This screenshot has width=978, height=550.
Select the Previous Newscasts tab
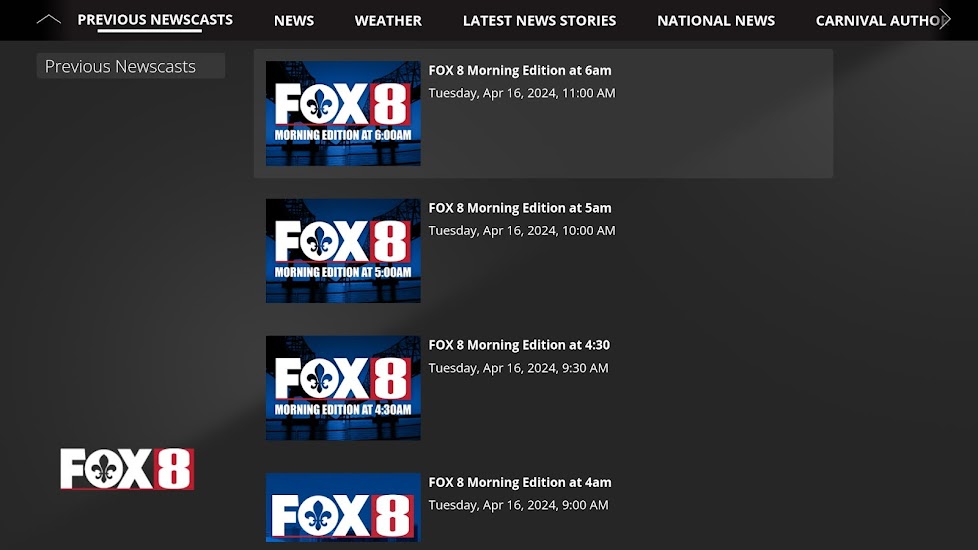tap(155, 20)
